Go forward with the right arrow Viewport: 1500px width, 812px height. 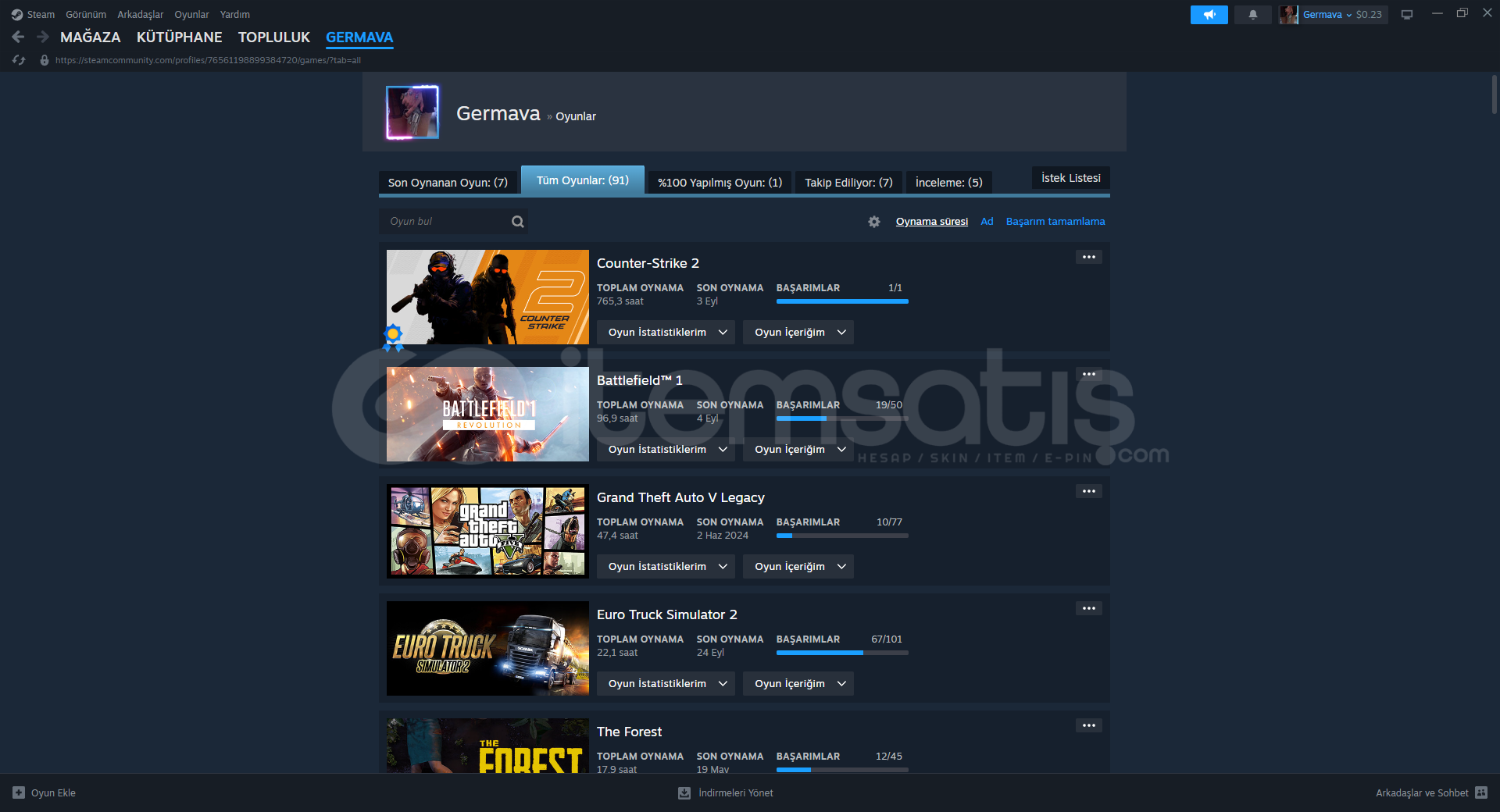click(x=43, y=37)
